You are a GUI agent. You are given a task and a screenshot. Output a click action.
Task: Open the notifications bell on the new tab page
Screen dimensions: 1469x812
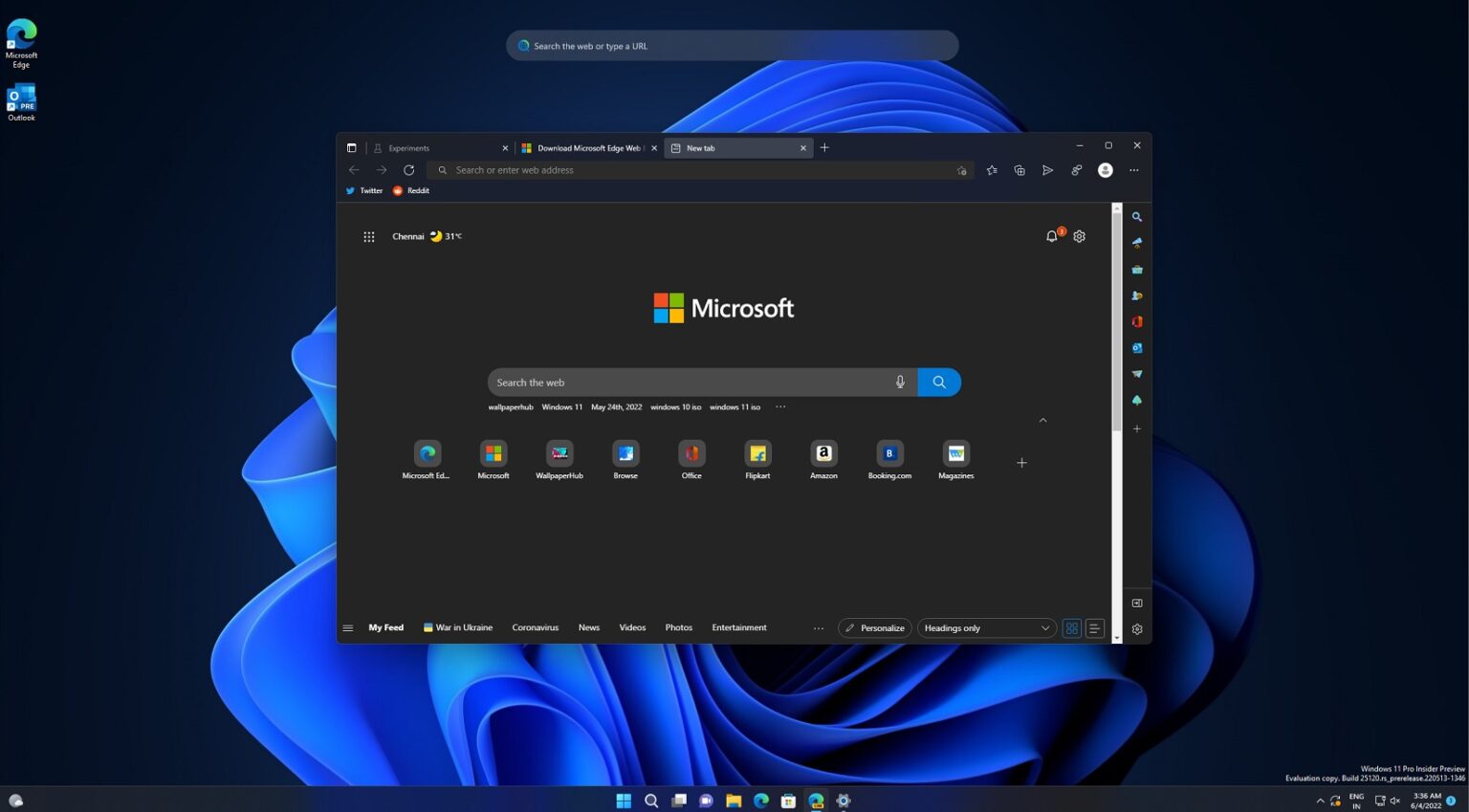point(1051,236)
